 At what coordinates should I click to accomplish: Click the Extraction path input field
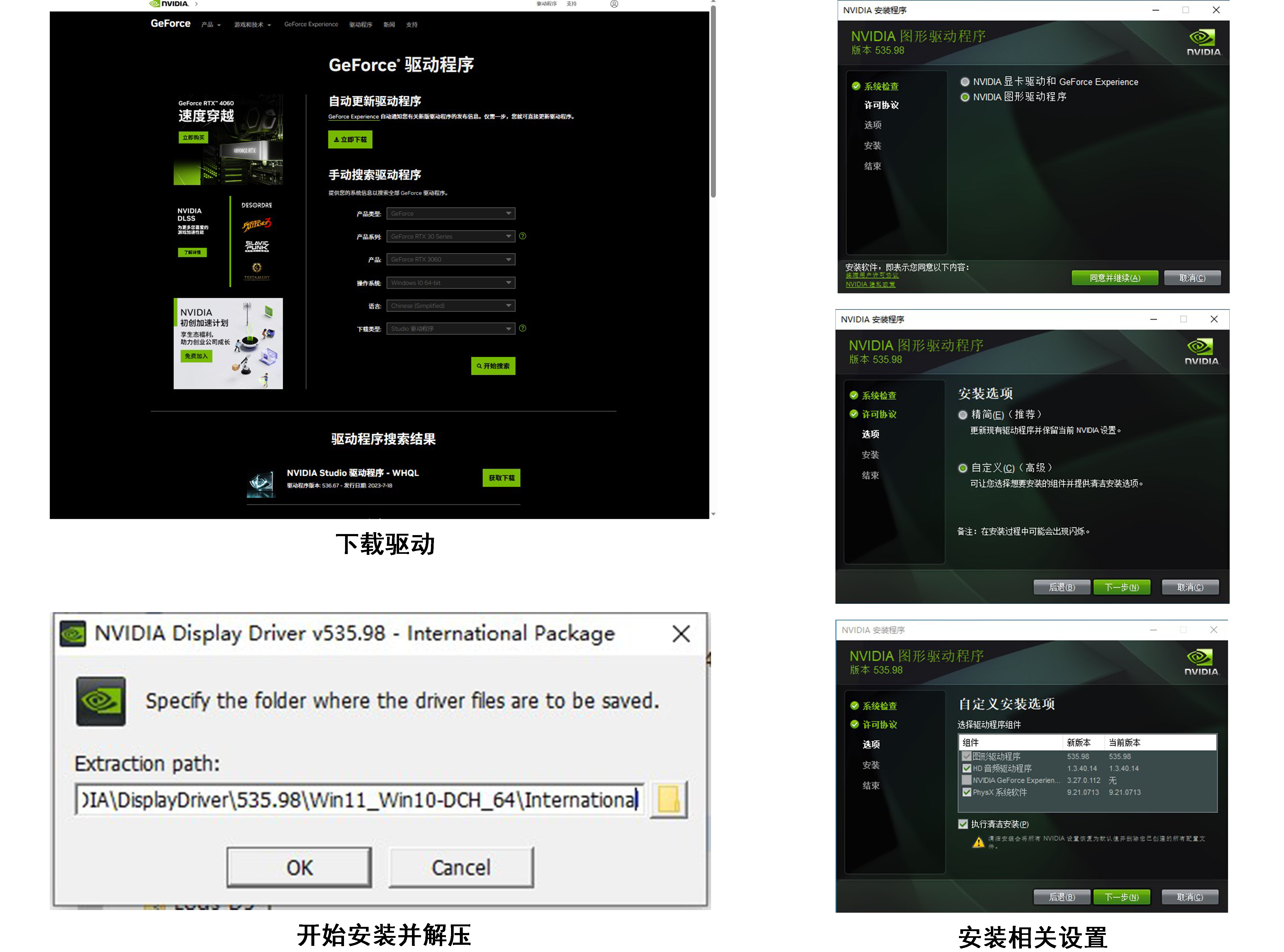click(x=360, y=800)
